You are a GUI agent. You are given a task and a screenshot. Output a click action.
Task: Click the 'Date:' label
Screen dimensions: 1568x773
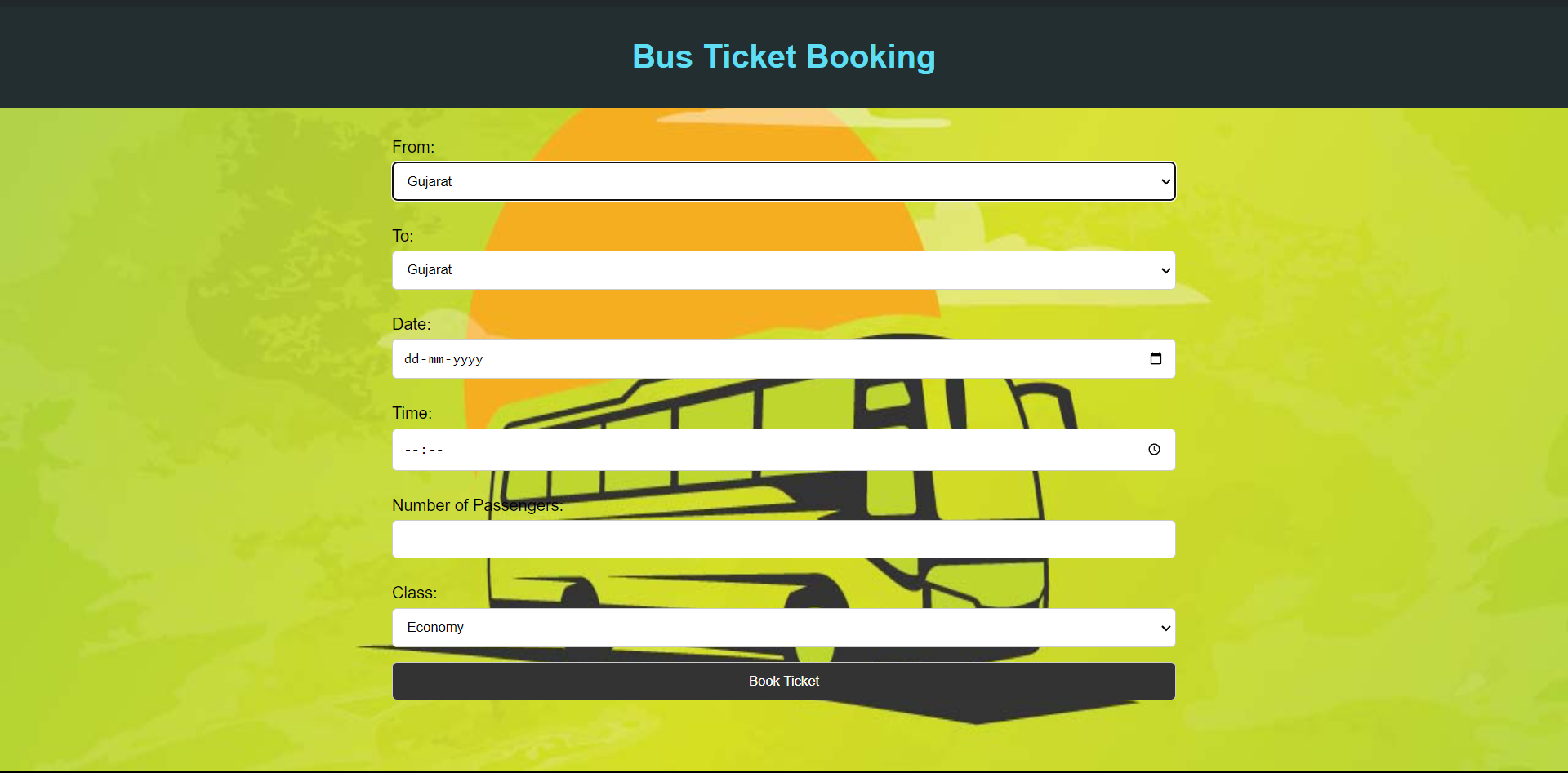411,324
